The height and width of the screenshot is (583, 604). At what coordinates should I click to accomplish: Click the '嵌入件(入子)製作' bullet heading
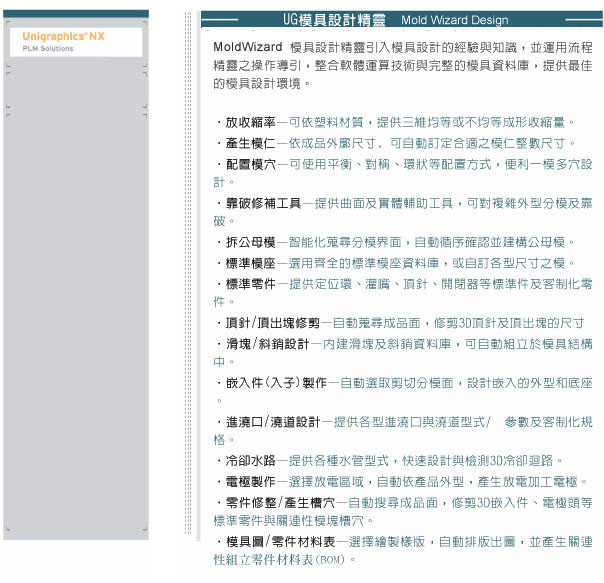(x=276, y=383)
